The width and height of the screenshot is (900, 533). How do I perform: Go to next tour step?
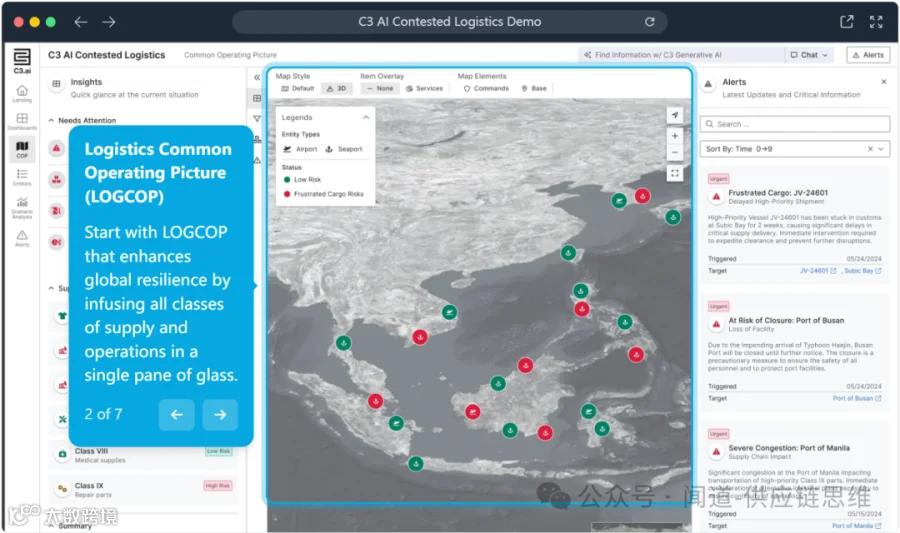click(x=220, y=414)
